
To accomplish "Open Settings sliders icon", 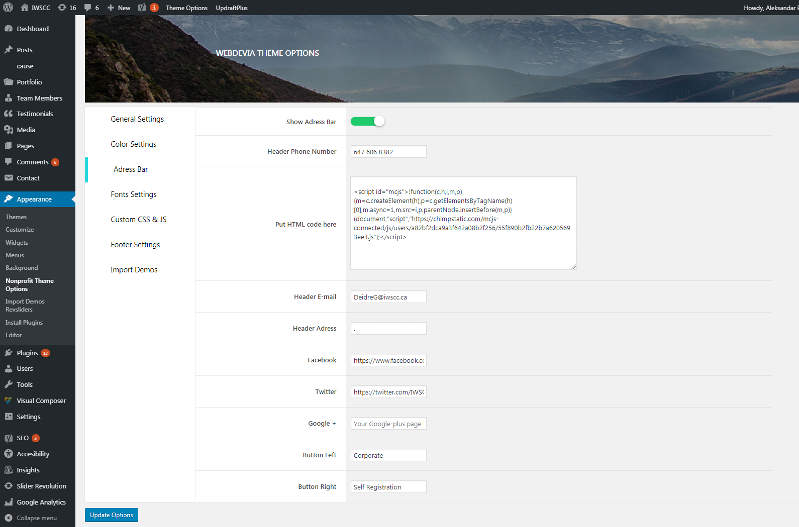I will pos(8,416).
